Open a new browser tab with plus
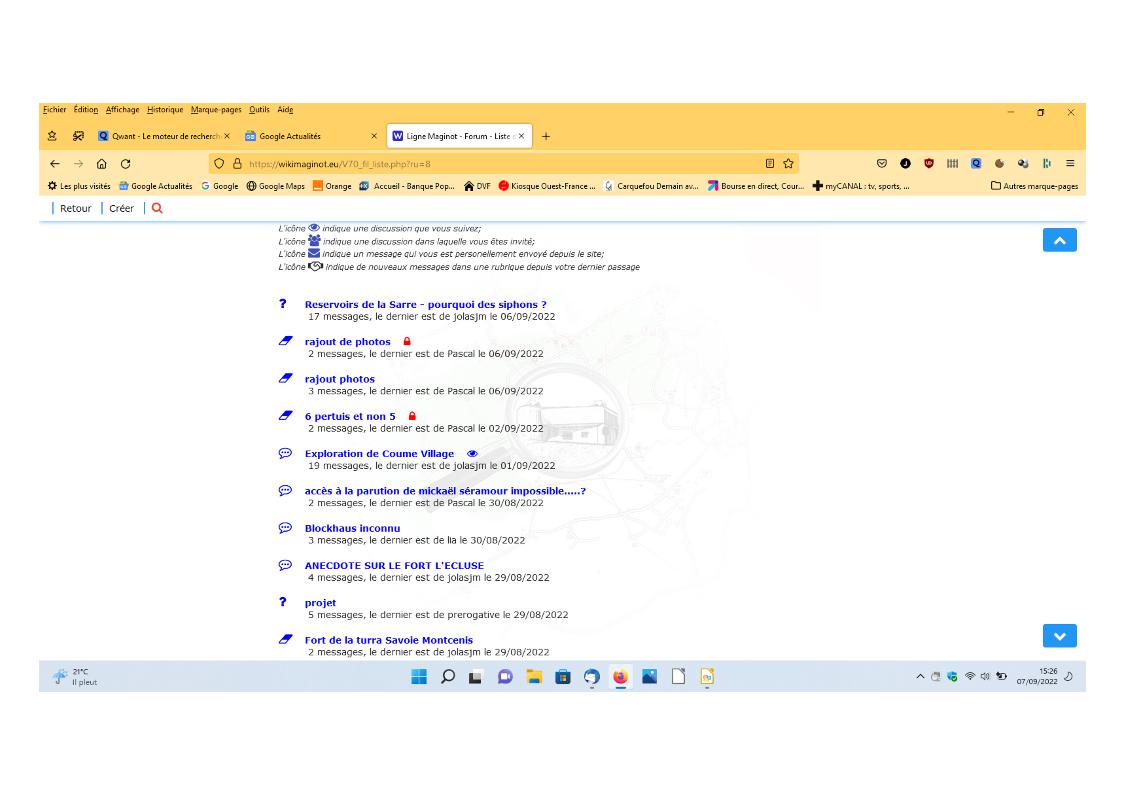1123x794 pixels. tap(546, 136)
